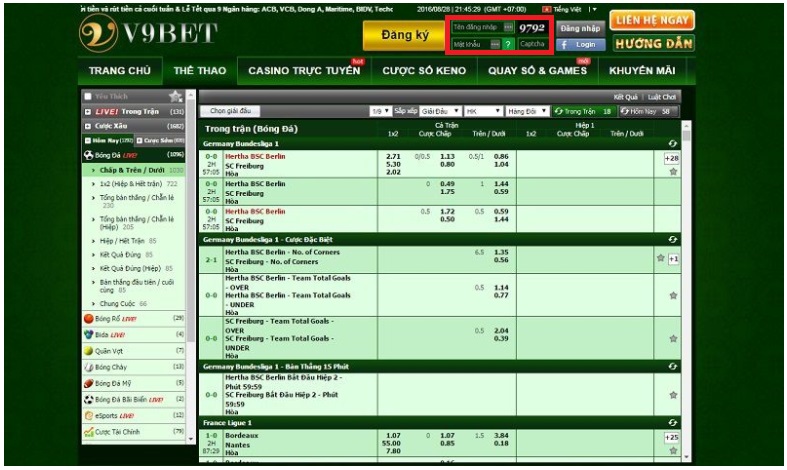Select the baseball icon for Bóng Chày
The image size is (787, 470).
89,367
